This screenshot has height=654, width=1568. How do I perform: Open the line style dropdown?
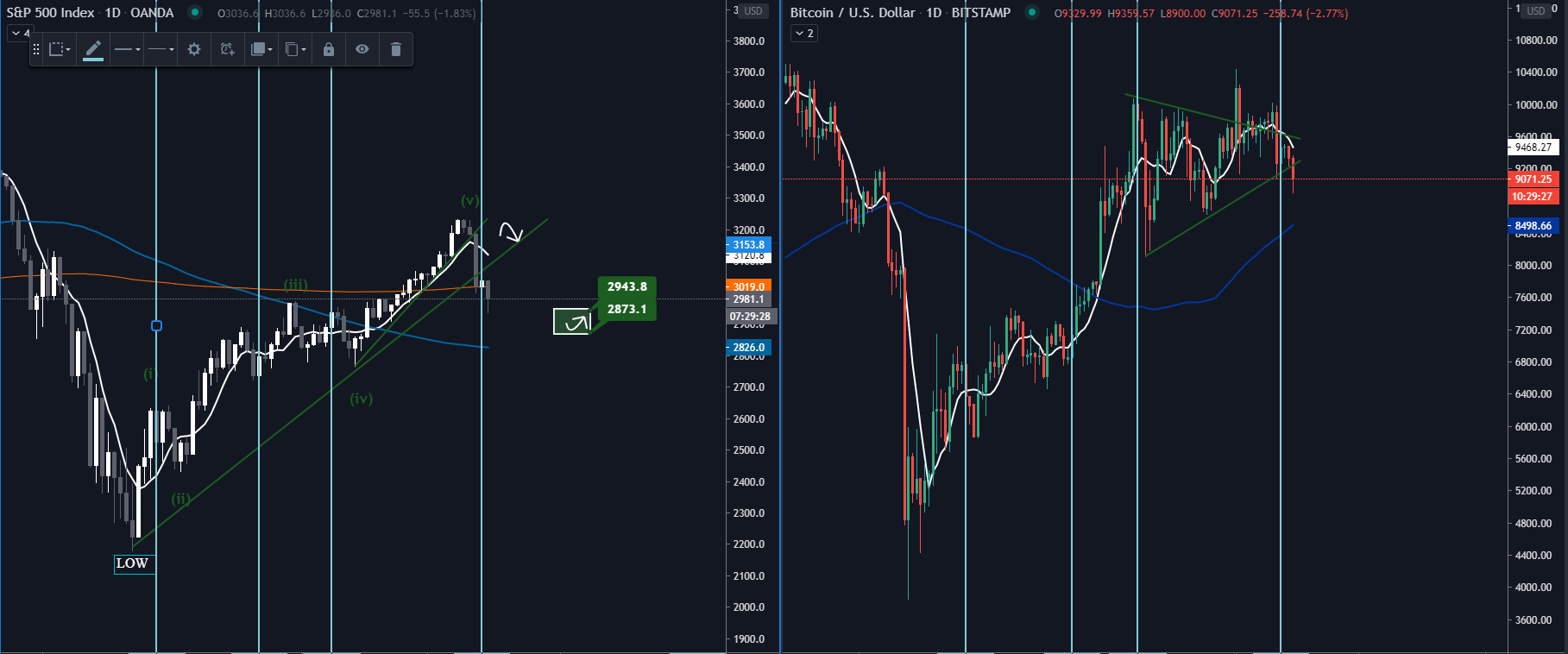(x=161, y=49)
